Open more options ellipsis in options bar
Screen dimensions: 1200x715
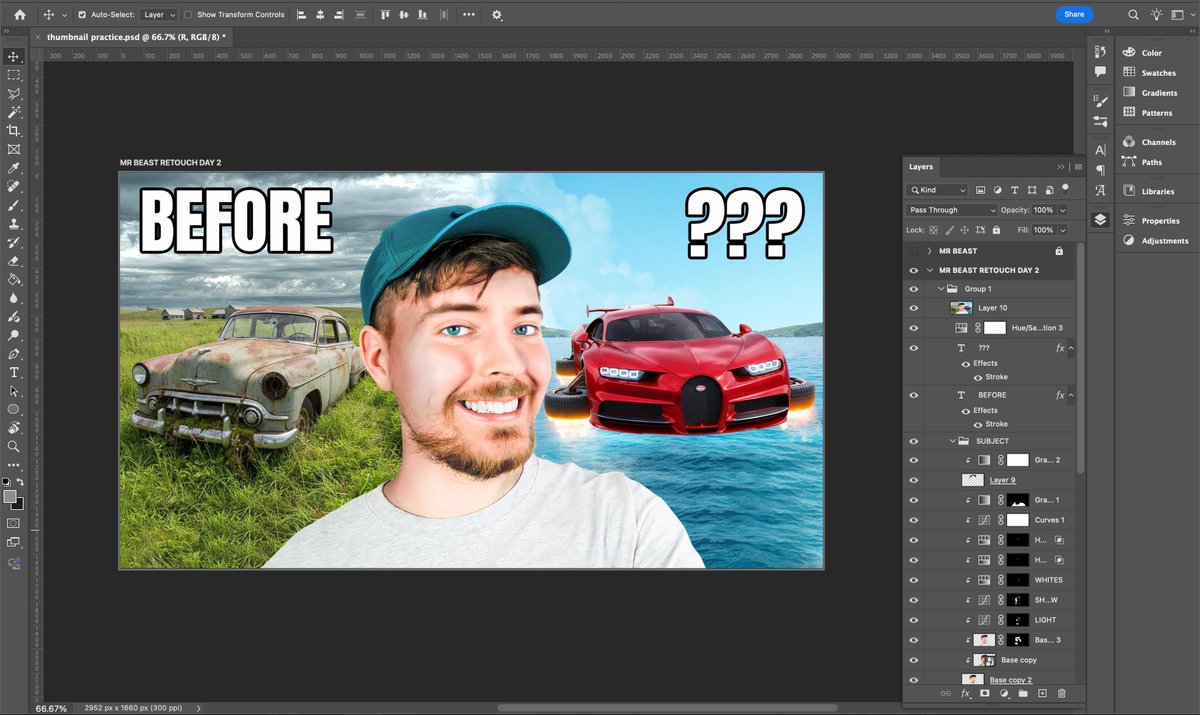click(x=469, y=15)
